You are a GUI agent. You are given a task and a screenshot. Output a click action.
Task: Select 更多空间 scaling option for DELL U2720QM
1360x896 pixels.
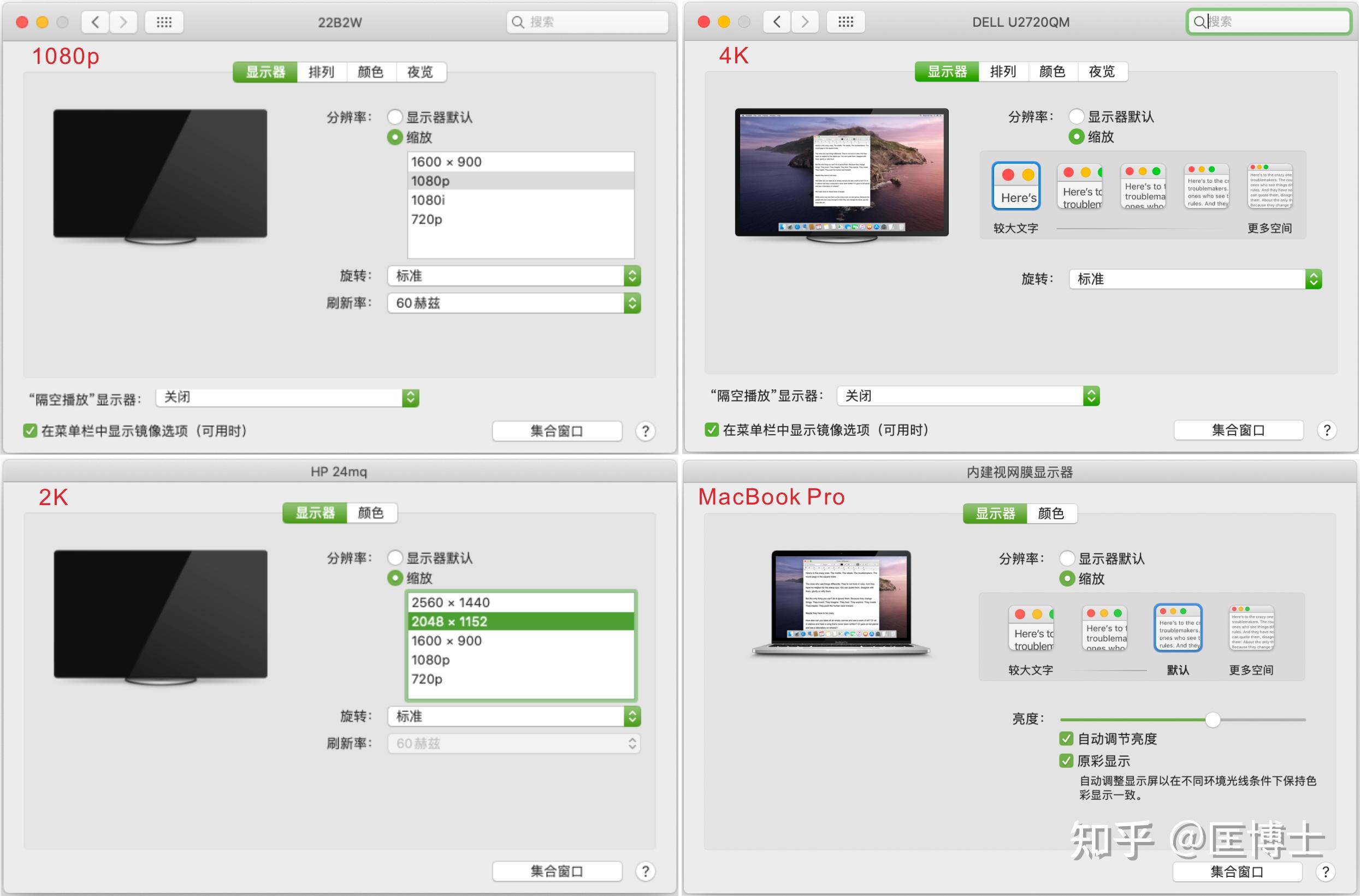pyautogui.click(x=1270, y=186)
